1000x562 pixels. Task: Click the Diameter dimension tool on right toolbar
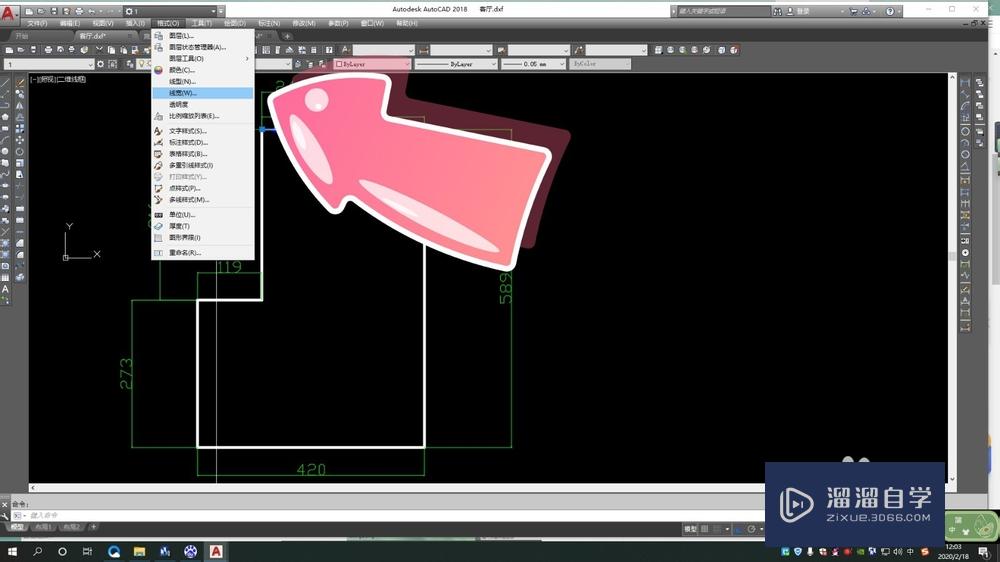[965, 154]
